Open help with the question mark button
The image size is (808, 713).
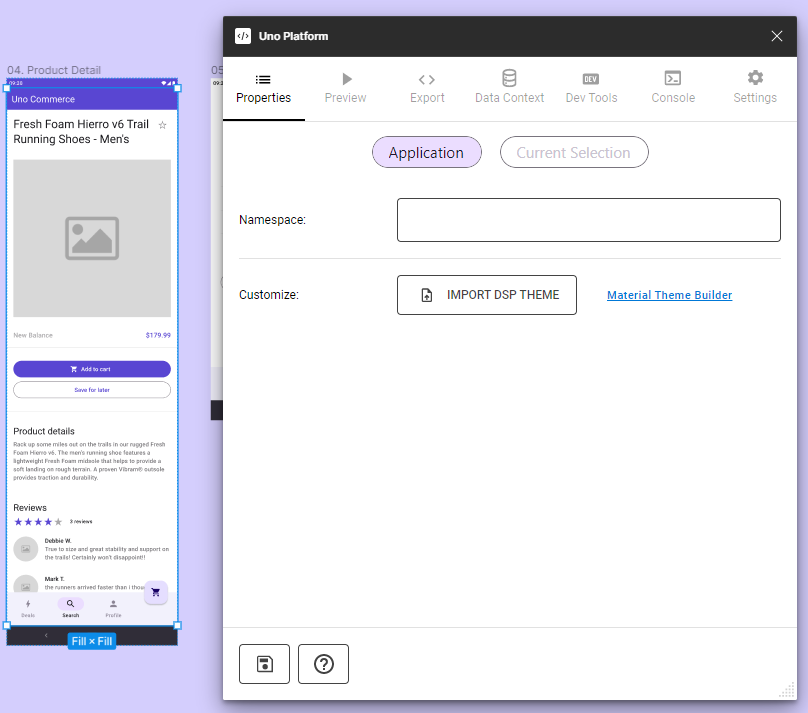[323, 664]
